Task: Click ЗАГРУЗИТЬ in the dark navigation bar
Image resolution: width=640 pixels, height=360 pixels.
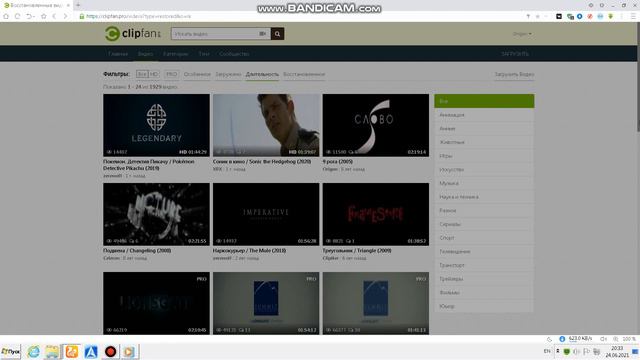Action: tap(515, 54)
